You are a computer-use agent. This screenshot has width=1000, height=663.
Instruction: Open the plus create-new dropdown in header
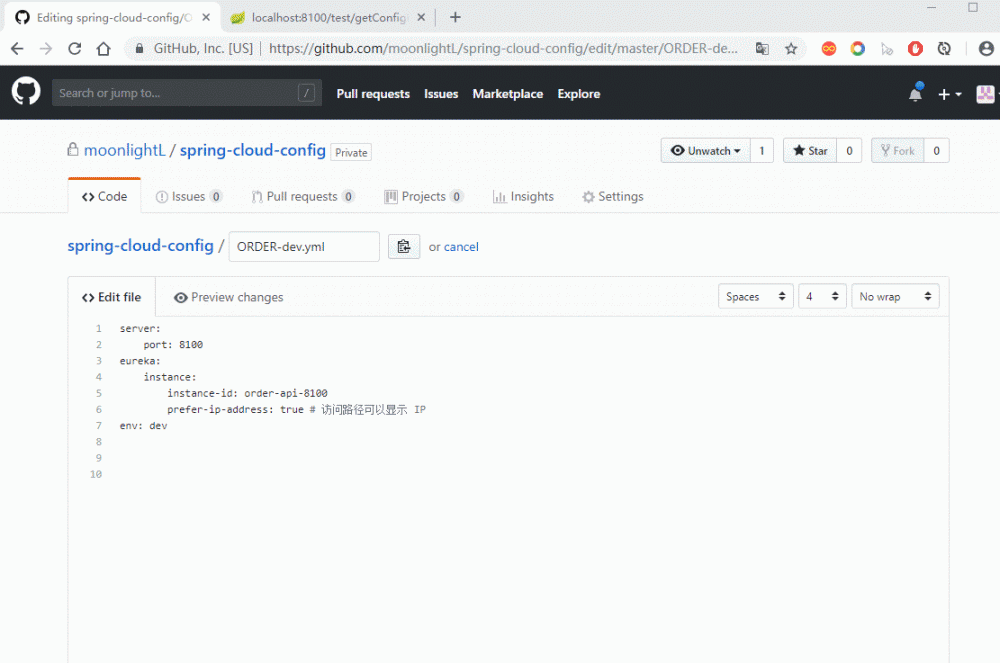(x=947, y=93)
